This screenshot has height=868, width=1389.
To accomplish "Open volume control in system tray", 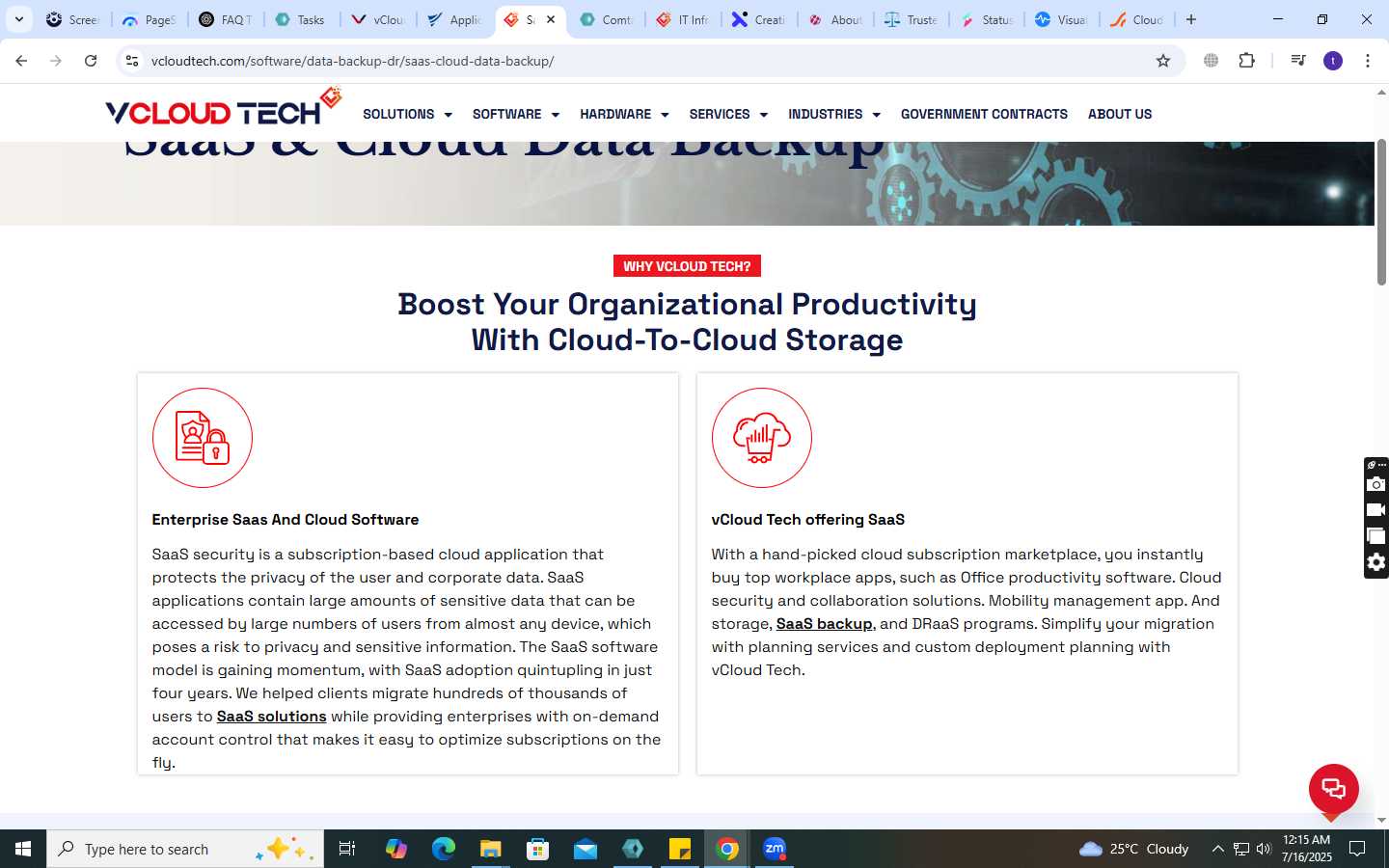I will click(1264, 849).
